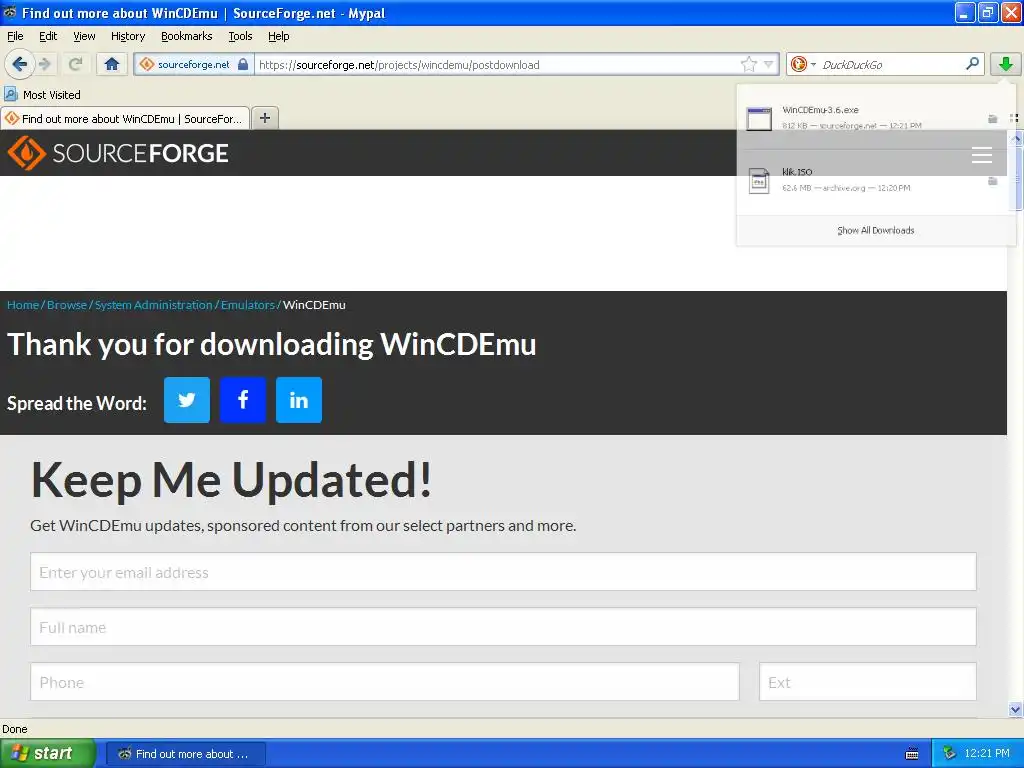Click the Mypal raccoon title bar icon
Viewport: 1024px width, 768px height.
pyautogui.click(x=10, y=12)
